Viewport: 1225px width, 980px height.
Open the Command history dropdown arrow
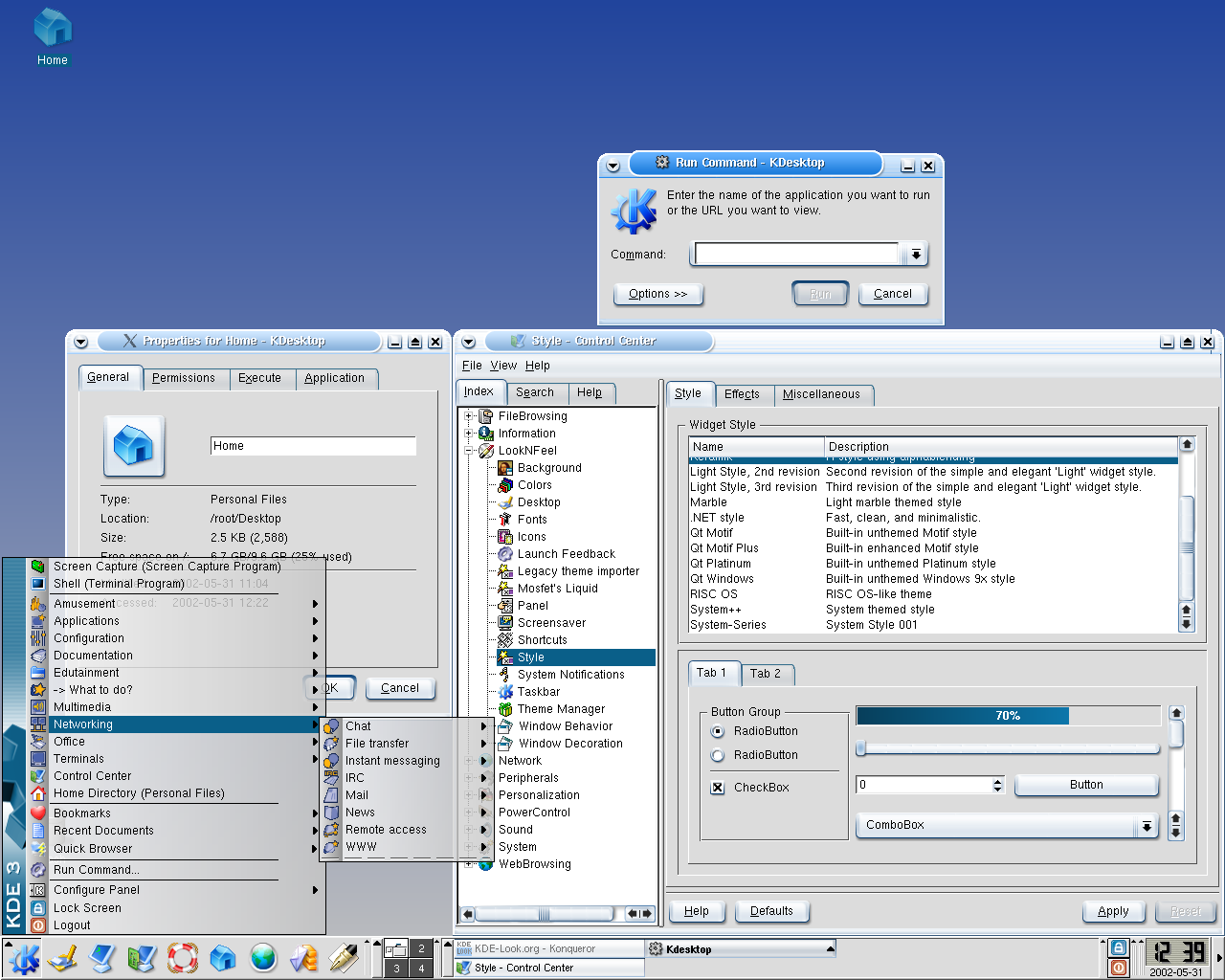point(916,255)
